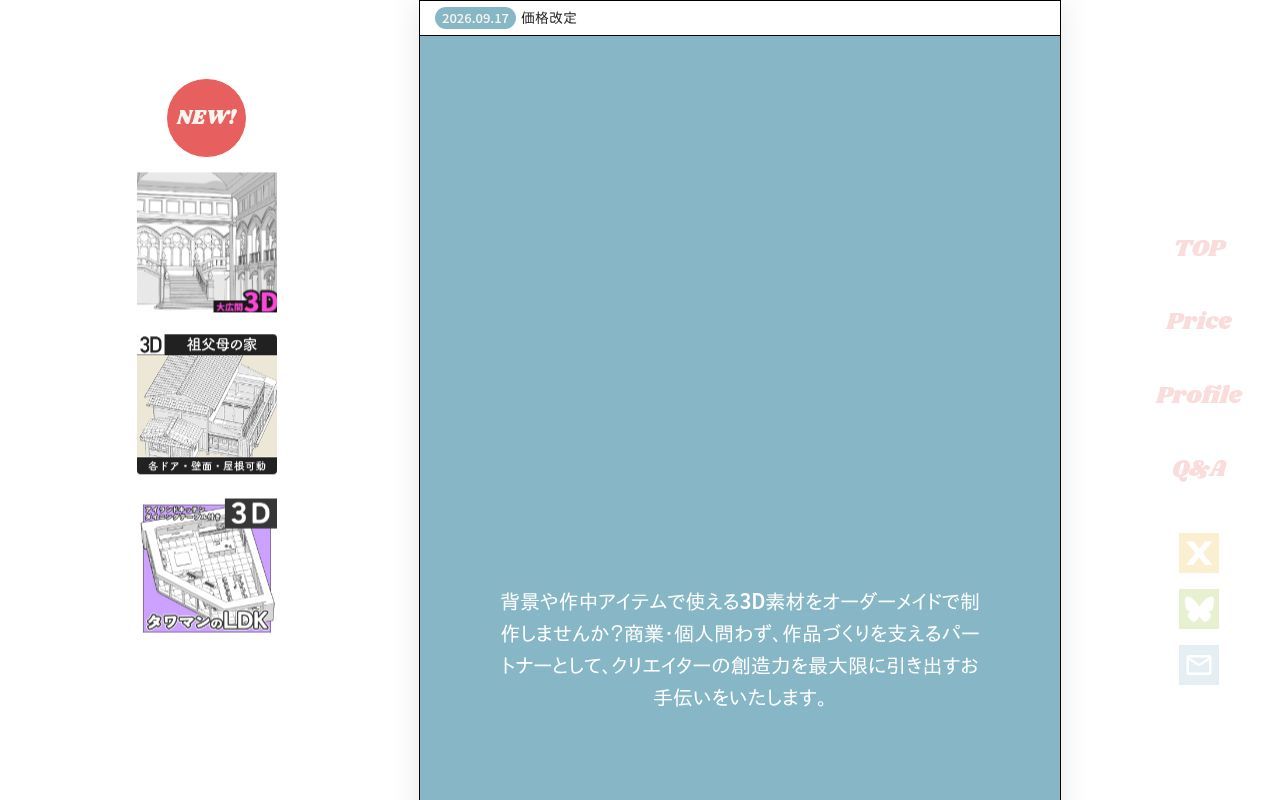Go to the TOP menu item

coord(1199,248)
